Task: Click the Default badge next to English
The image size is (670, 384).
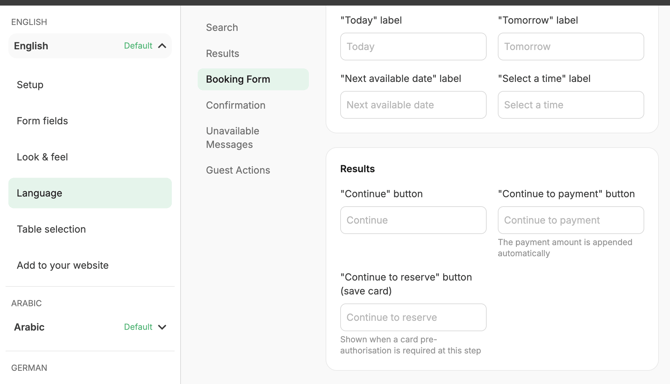Action: tap(138, 46)
